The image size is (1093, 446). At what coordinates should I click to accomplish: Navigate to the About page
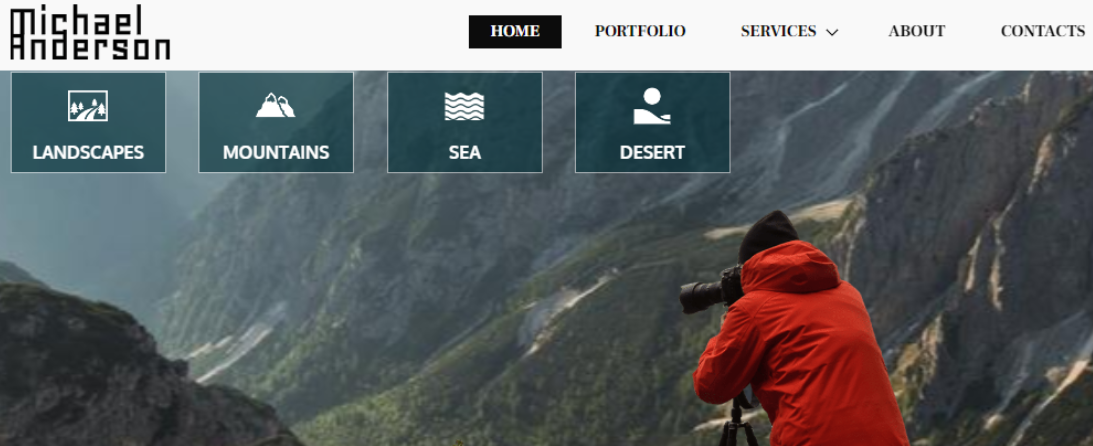pos(917,31)
